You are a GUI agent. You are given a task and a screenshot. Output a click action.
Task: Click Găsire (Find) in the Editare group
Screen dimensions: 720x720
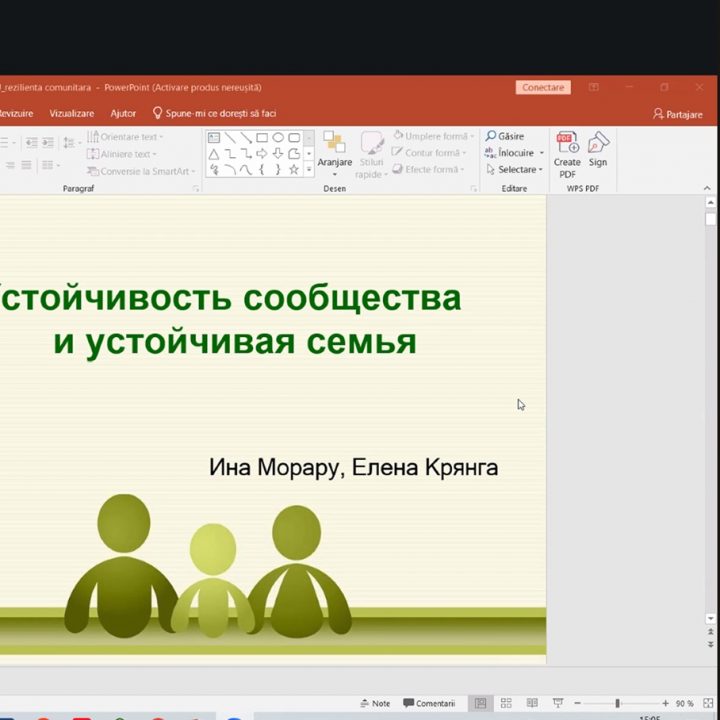tap(505, 136)
